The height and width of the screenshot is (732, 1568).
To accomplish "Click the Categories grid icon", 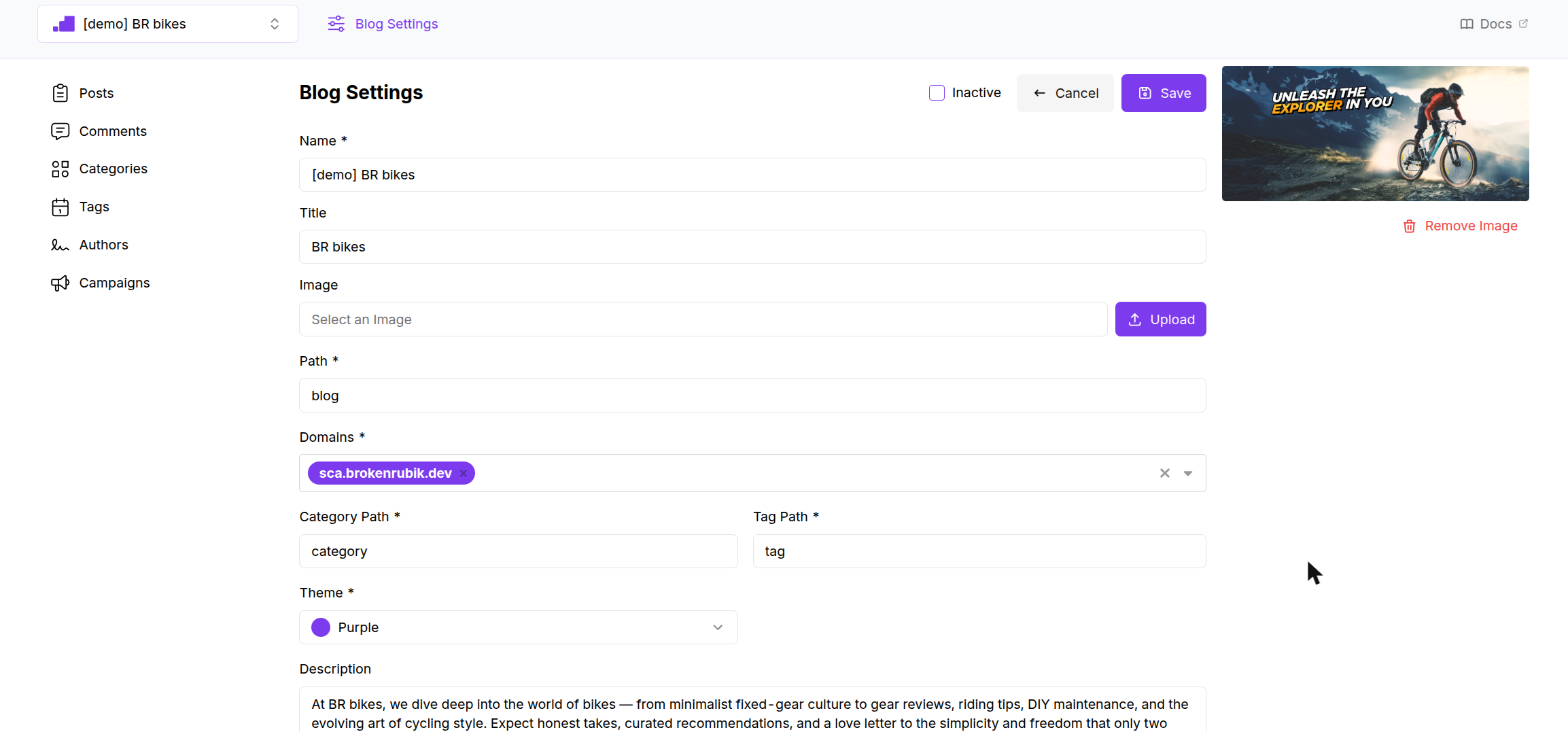I will (60, 169).
